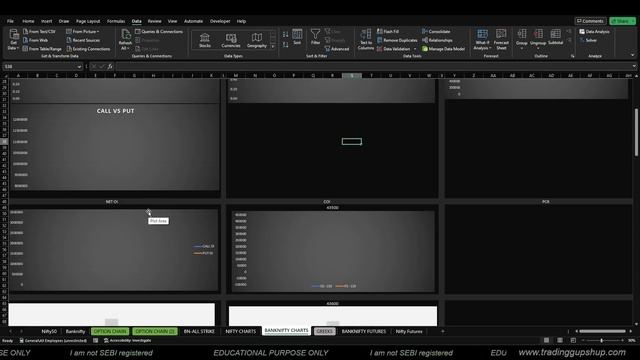The image size is (640, 360).
Task: Create a Forecast Sheet
Action: [x=501, y=40]
